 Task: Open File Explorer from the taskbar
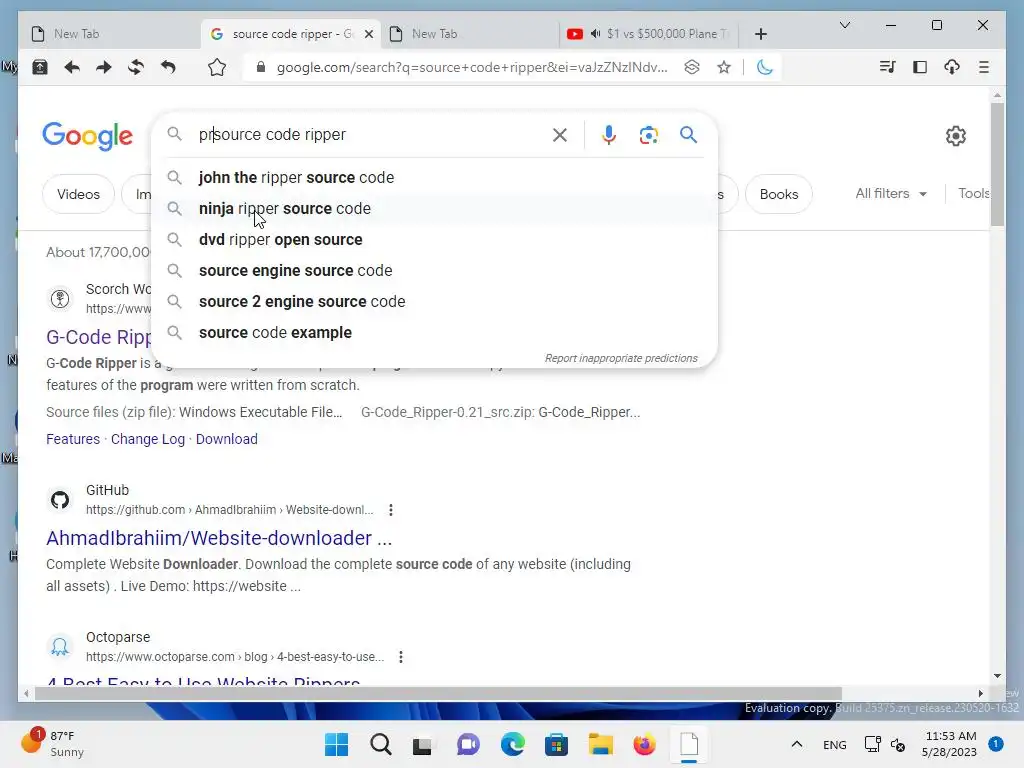(x=600, y=744)
